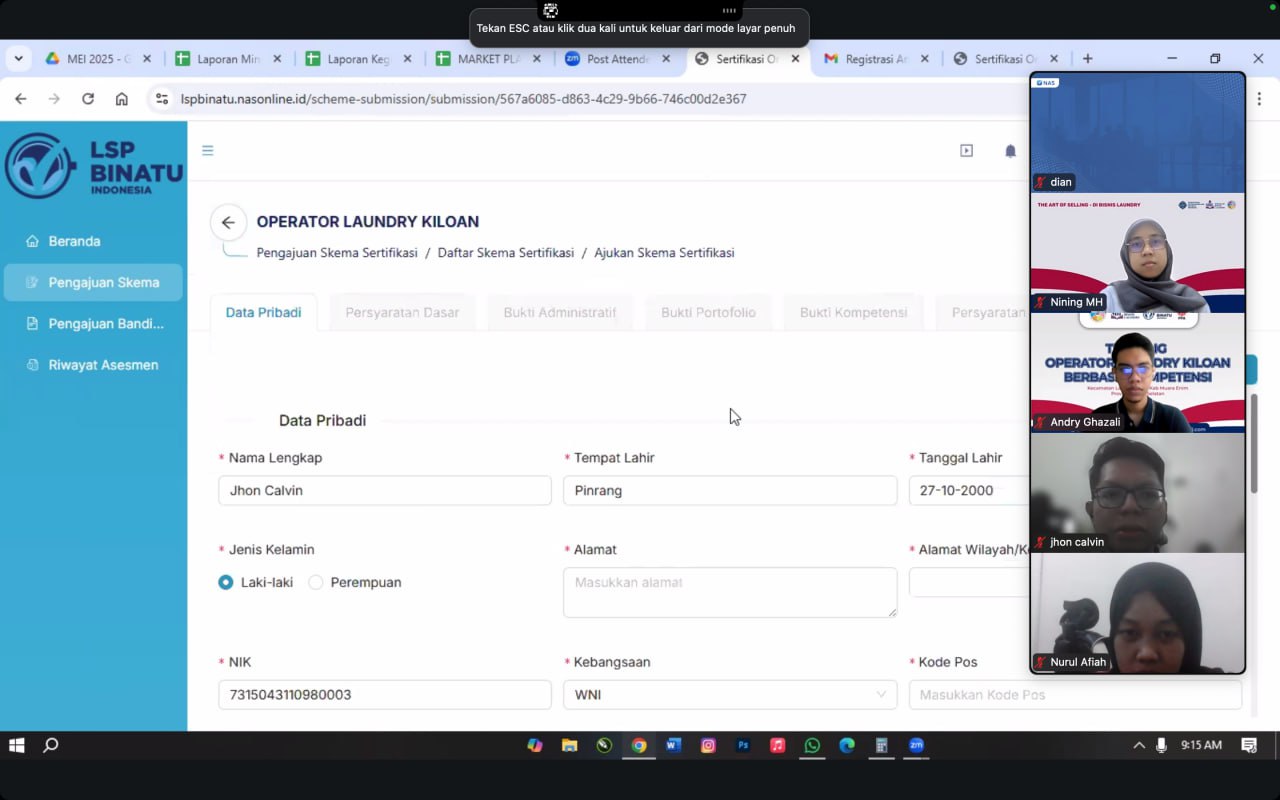Click the back arrow beside Operator Laundry Kiloan
This screenshot has height=800, width=1280.
[228, 222]
